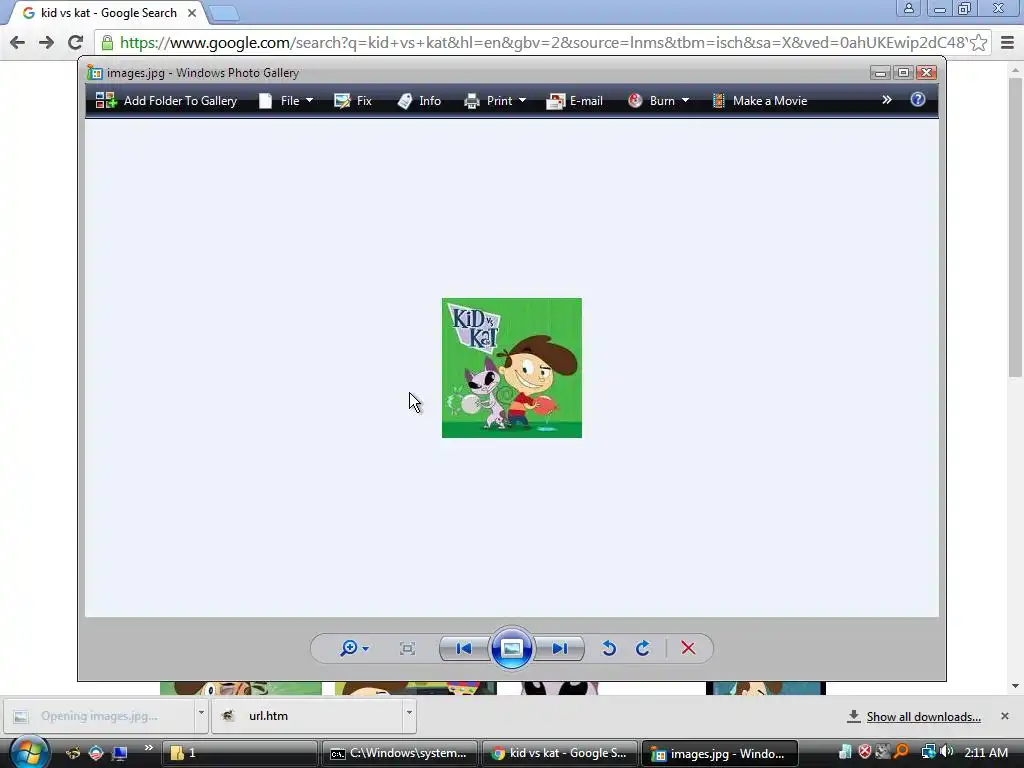
Task: Click the red X security alert tray icon
Action: point(864,752)
